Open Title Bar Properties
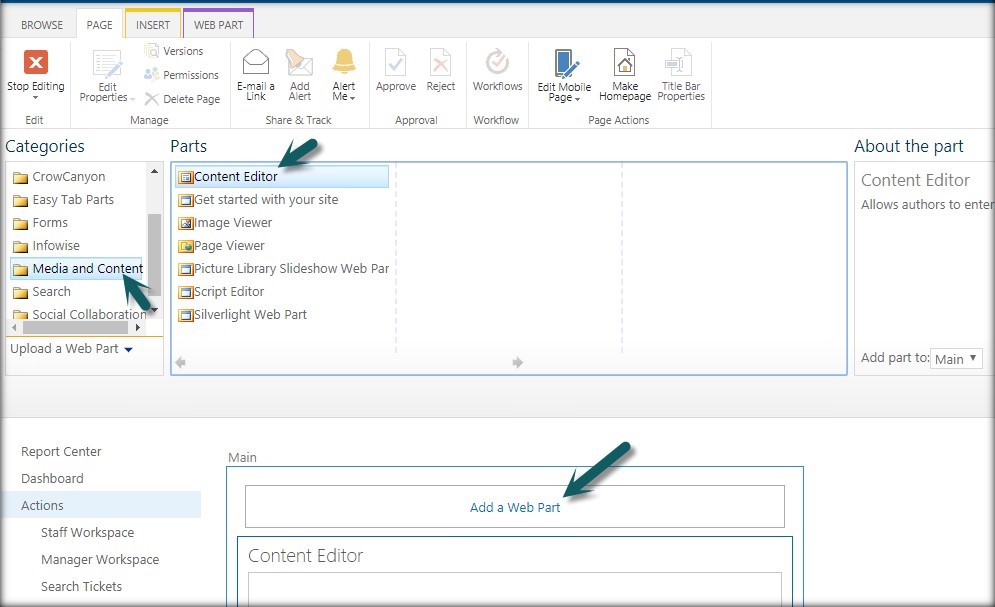Viewport: 995px width, 607px height. (681, 75)
